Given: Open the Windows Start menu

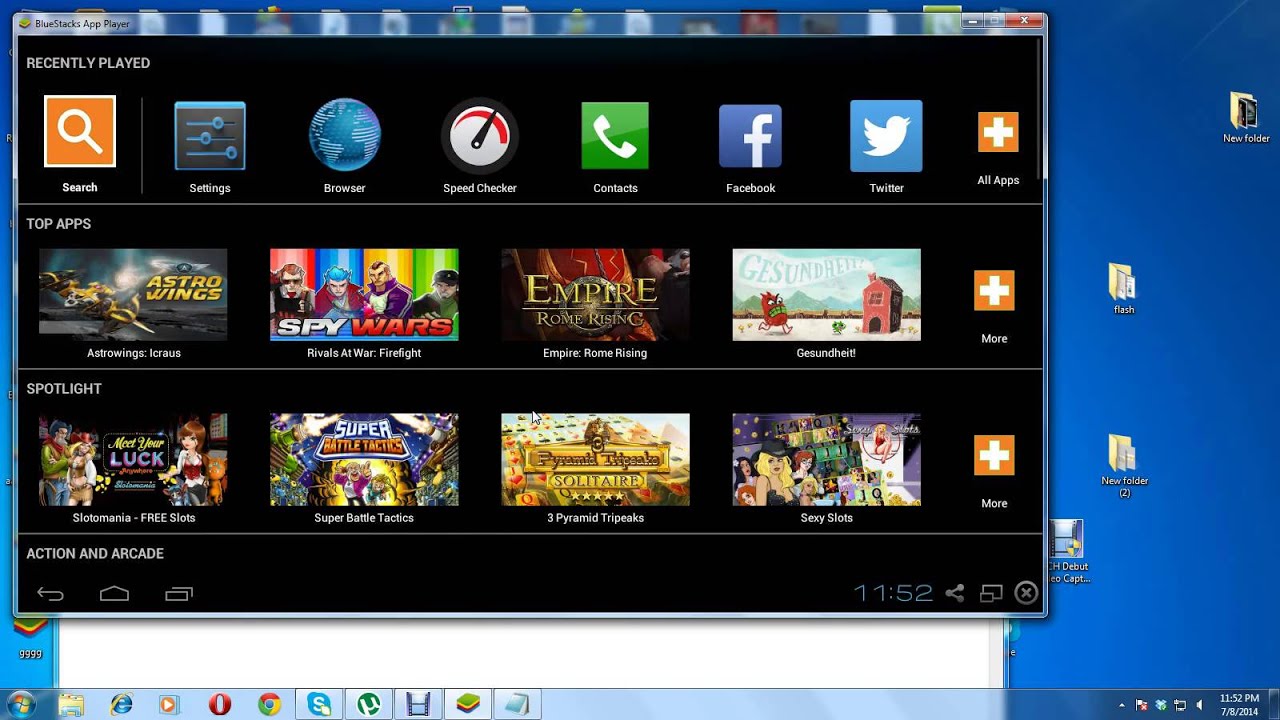Looking at the screenshot, I should pyautogui.click(x=21, y=704).
